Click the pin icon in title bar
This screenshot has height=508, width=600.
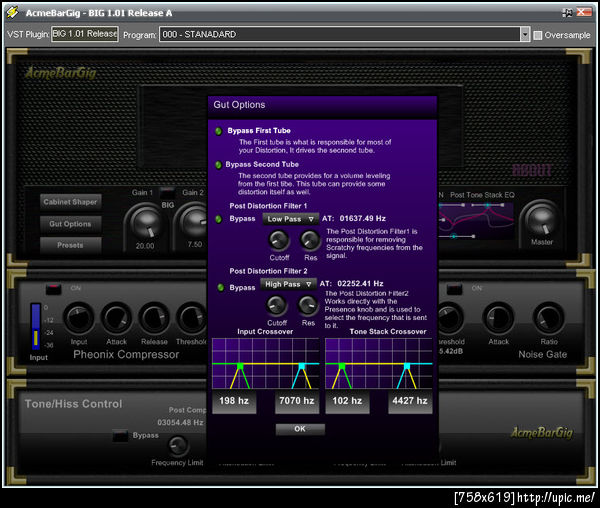pyautogui.click(x=567, y=13)
